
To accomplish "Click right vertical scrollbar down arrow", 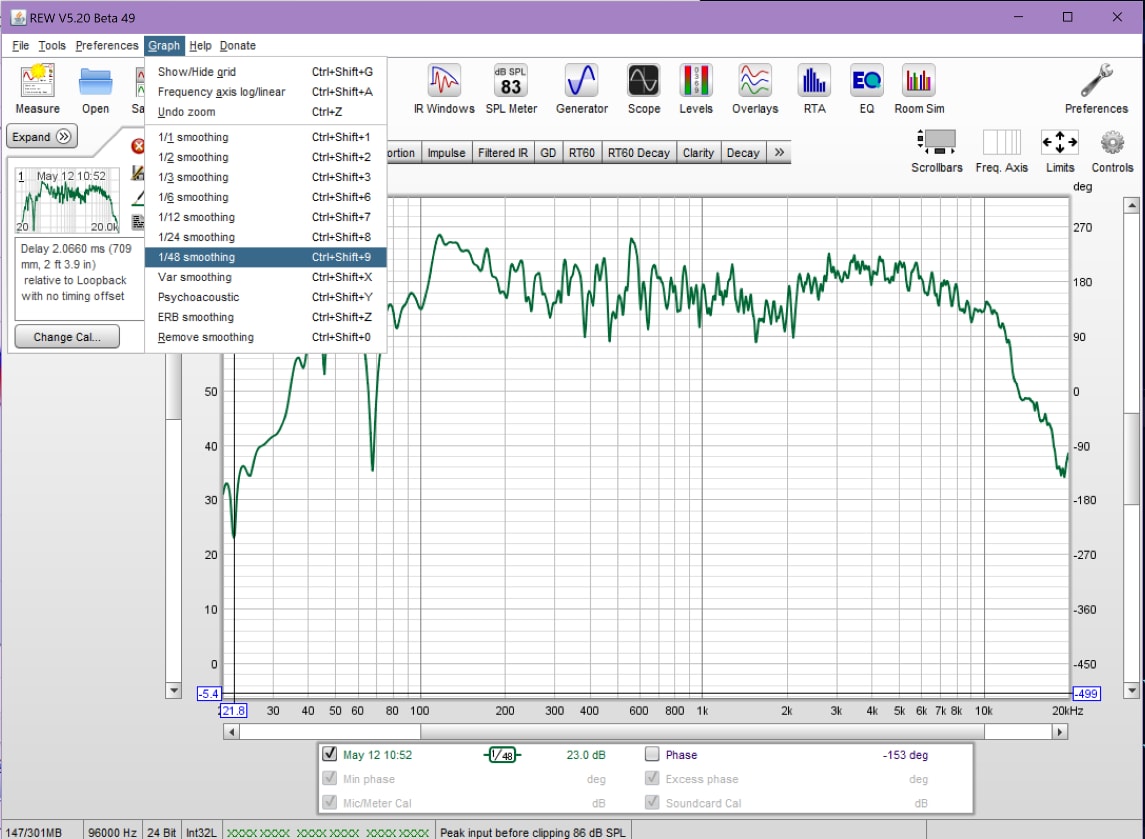I will coord(1131,690).
